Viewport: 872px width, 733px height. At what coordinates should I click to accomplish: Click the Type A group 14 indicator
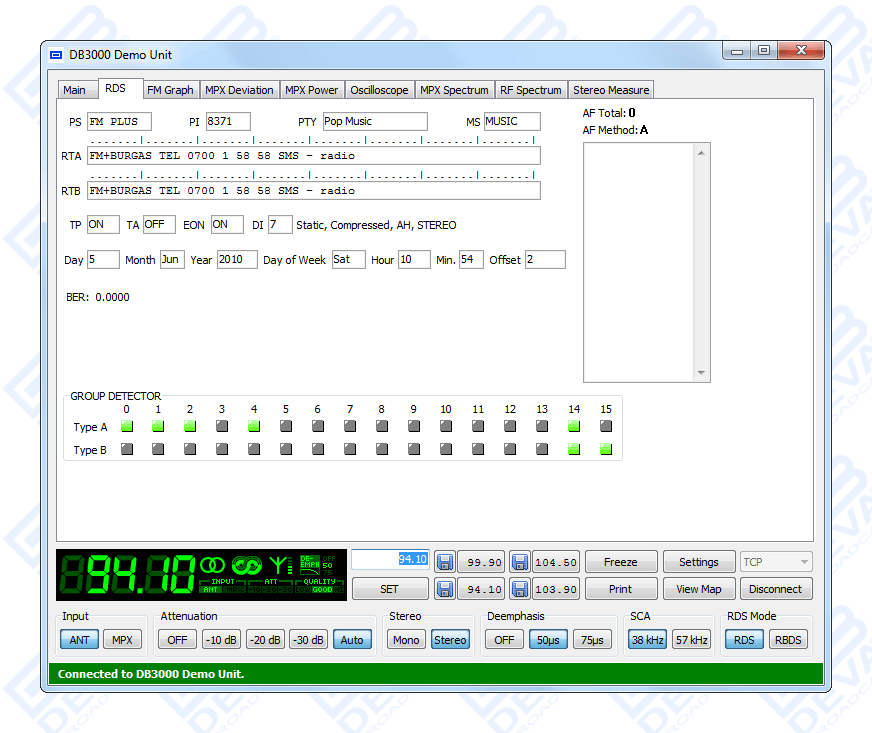tap(574, 426)
